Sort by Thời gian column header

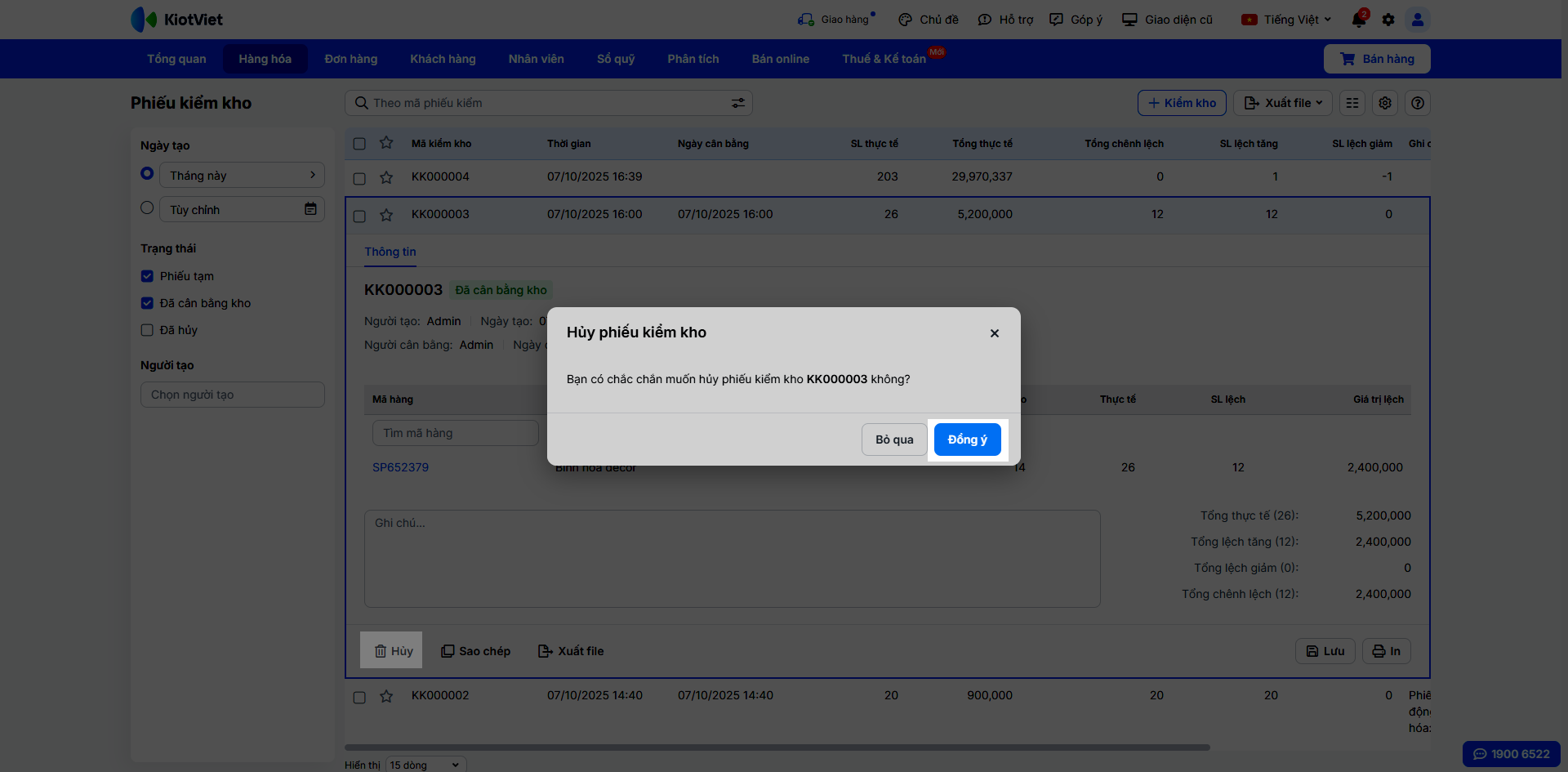569,144
